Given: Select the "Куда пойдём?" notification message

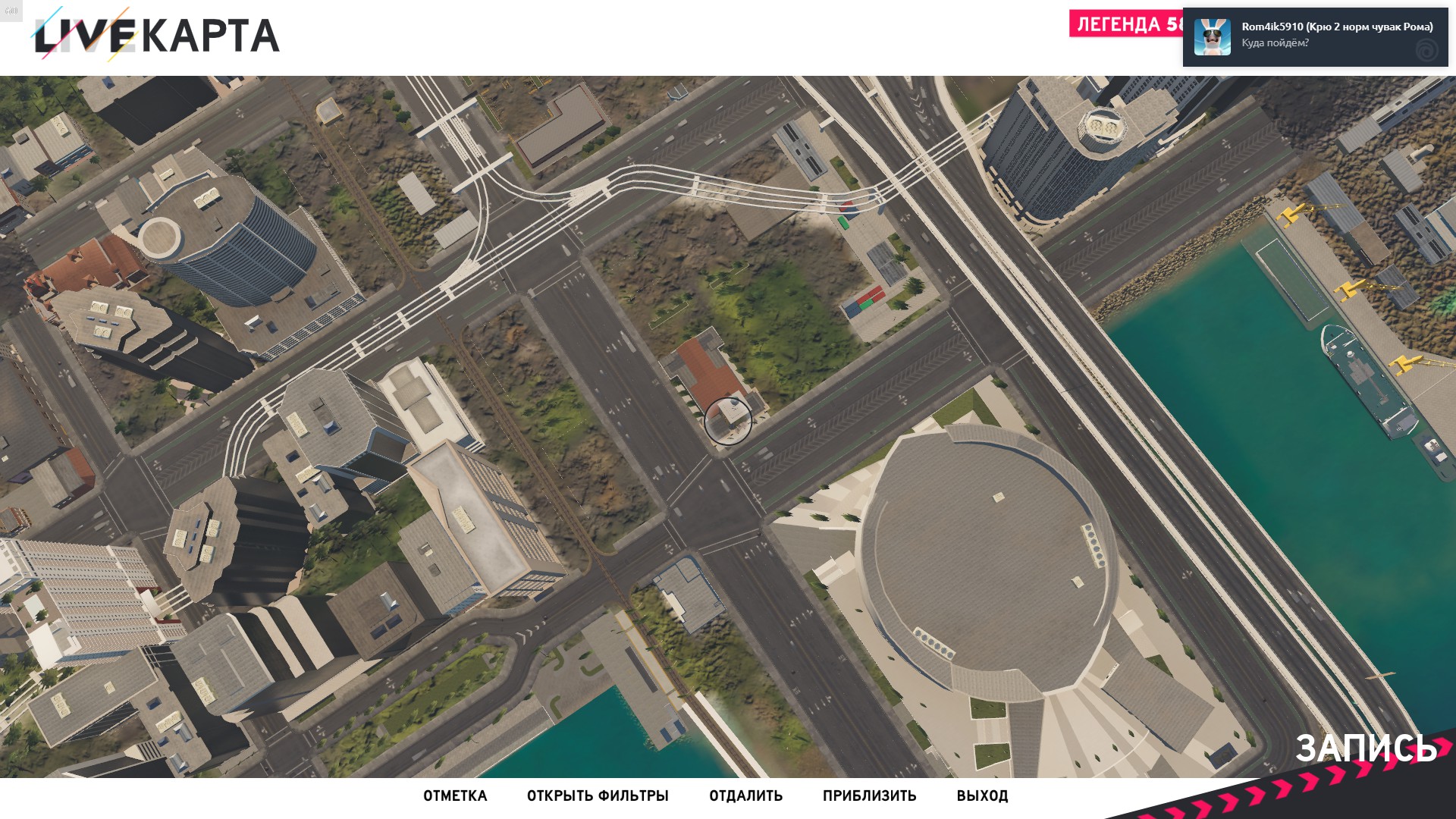Looking at the screenshot, I should click(x=1275, y=43).
